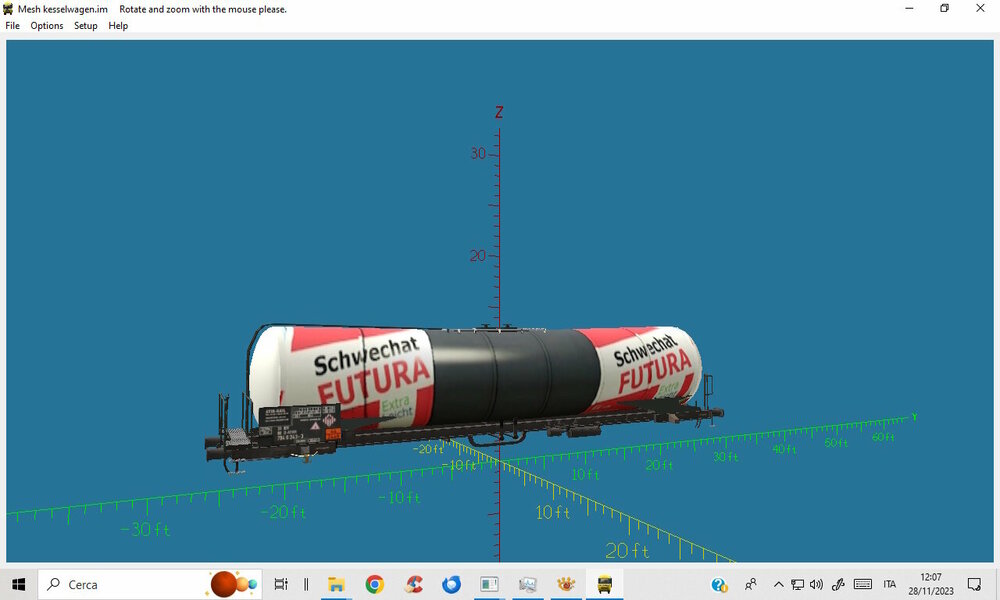Open File Explorer from the taskbar
The image size is (1000, 600).
tap(336, 584)
